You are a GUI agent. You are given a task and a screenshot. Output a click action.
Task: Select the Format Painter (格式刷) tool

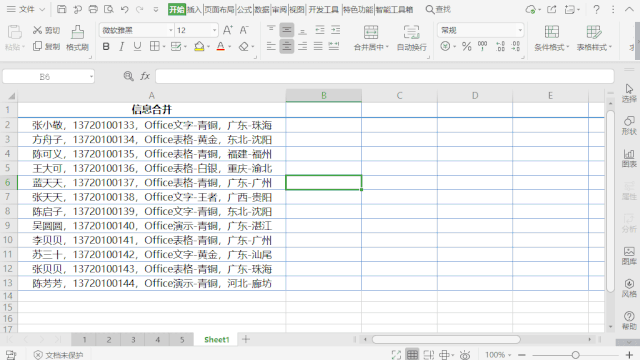tap(78, 38)
